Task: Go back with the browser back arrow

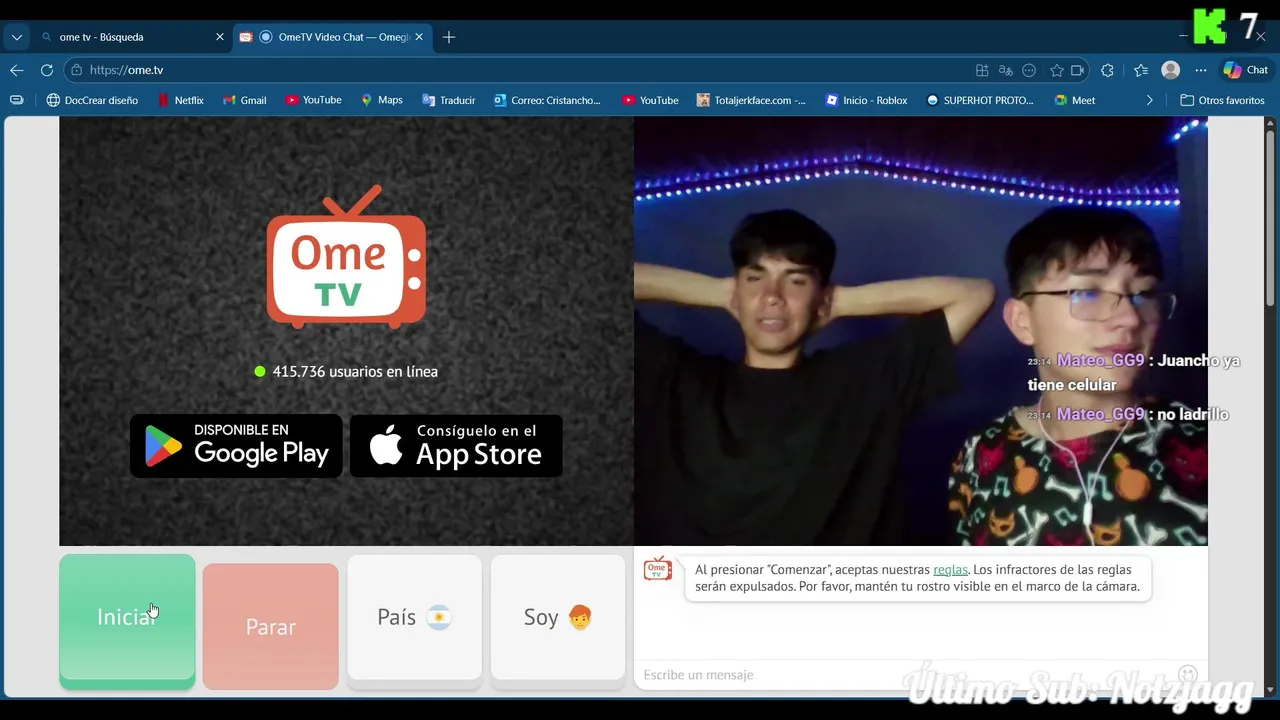Action: [x=17, y=70]
